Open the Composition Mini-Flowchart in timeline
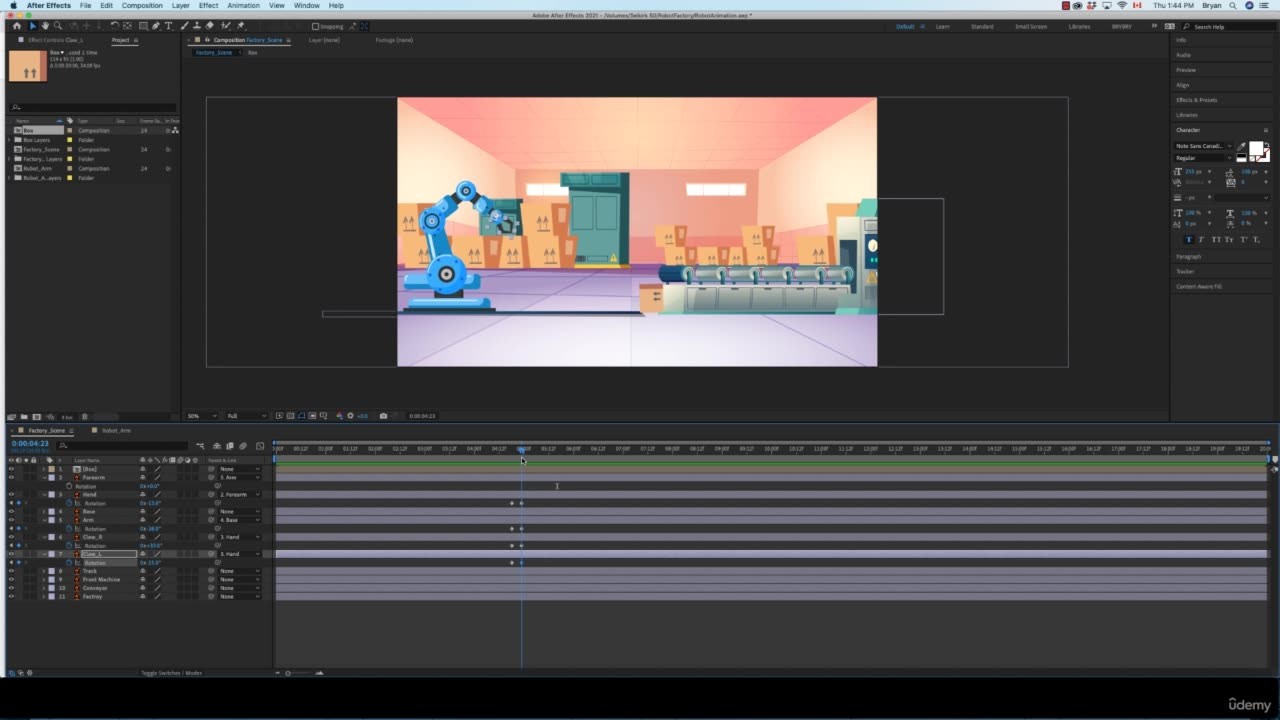 tap(200, 446)
